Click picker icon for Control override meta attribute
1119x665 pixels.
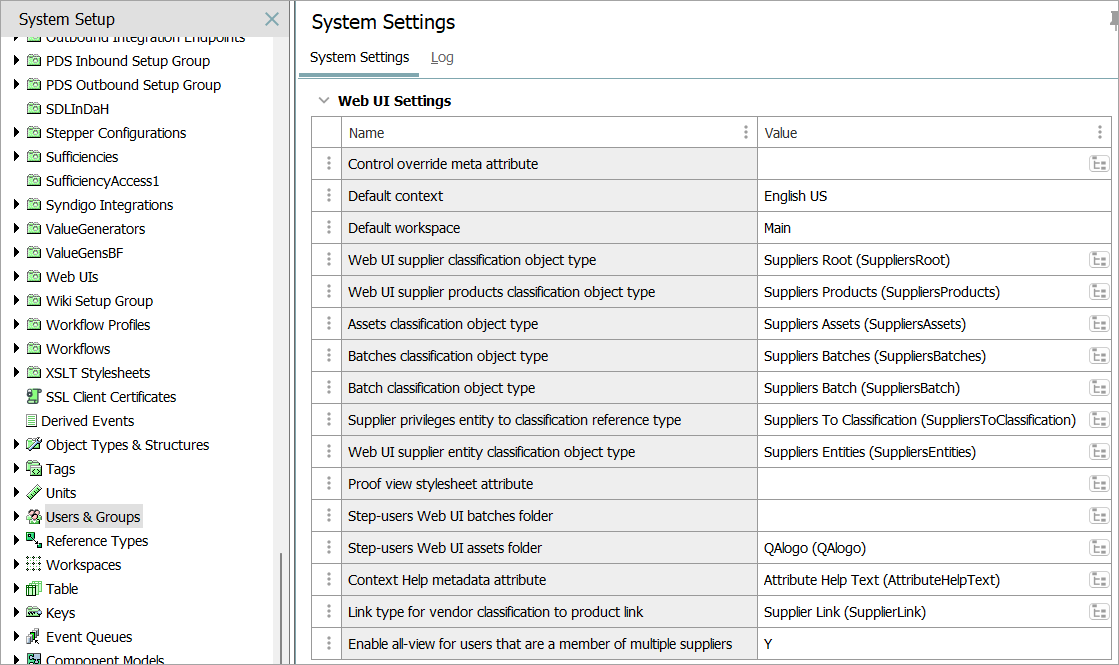coord(1099,164)
